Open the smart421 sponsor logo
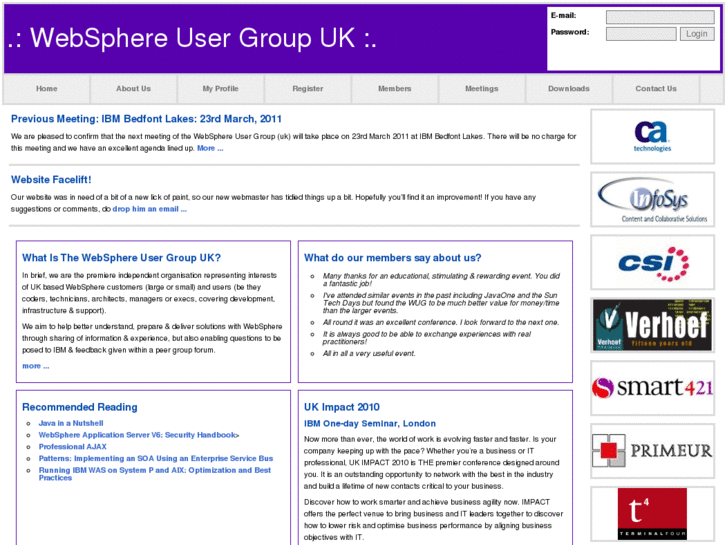727x545 pixels. coord(652,388)
